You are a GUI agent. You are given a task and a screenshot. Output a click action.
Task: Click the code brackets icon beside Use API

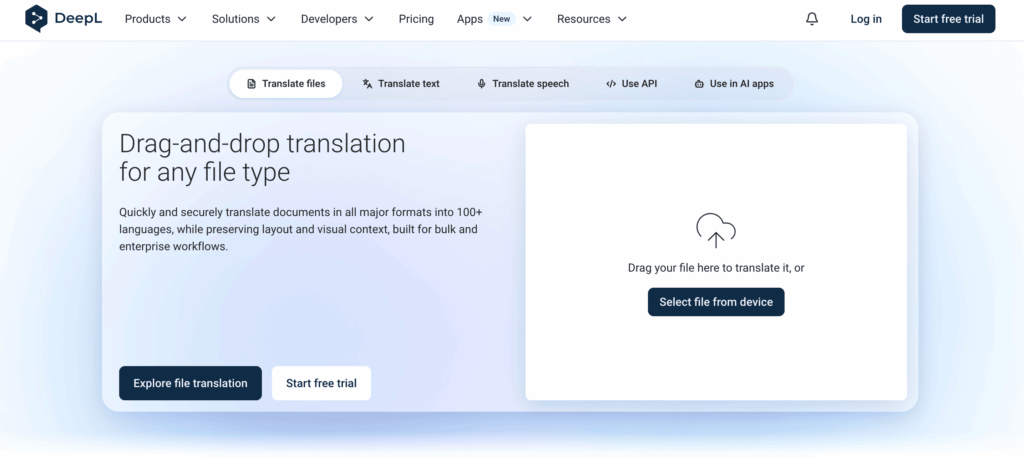(x=611, y=84)
